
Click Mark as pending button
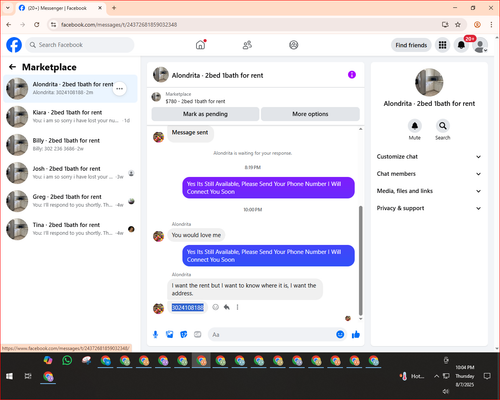click(205, 114)
